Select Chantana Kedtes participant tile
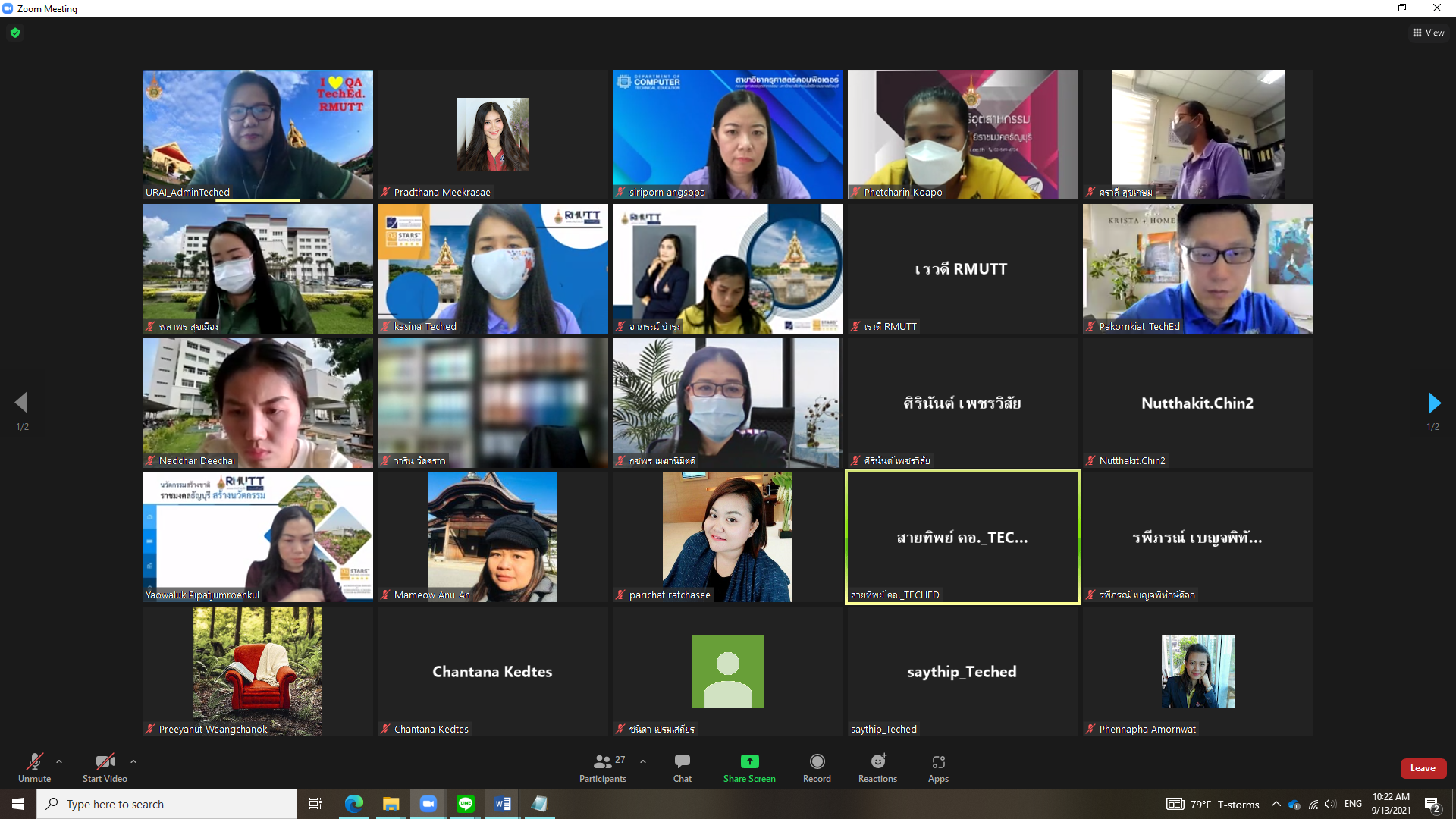 493,671
